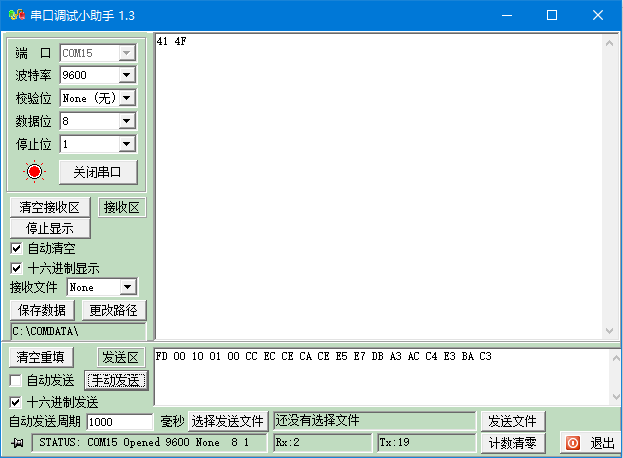Click receive area scrollbar down arrow
This screenshot has width=623, height=458.
click(x=609, y=330)
